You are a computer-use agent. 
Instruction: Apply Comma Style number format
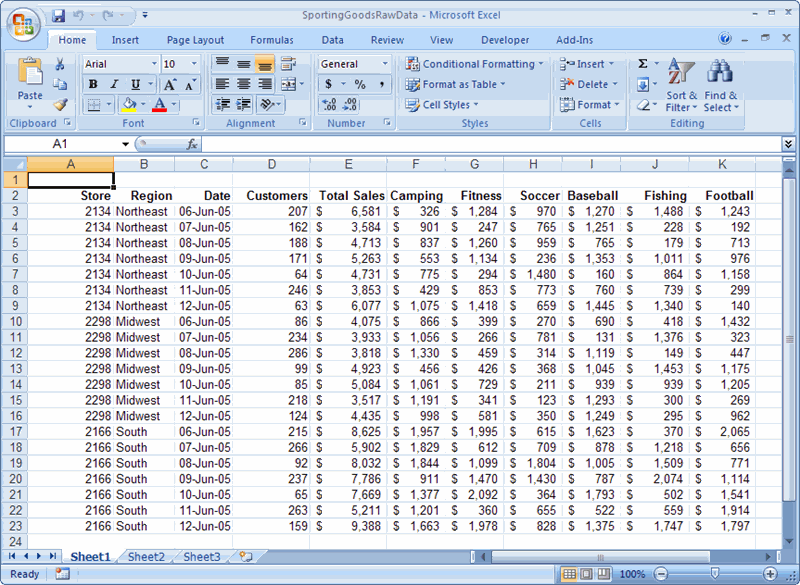click(x=382, y=84)
